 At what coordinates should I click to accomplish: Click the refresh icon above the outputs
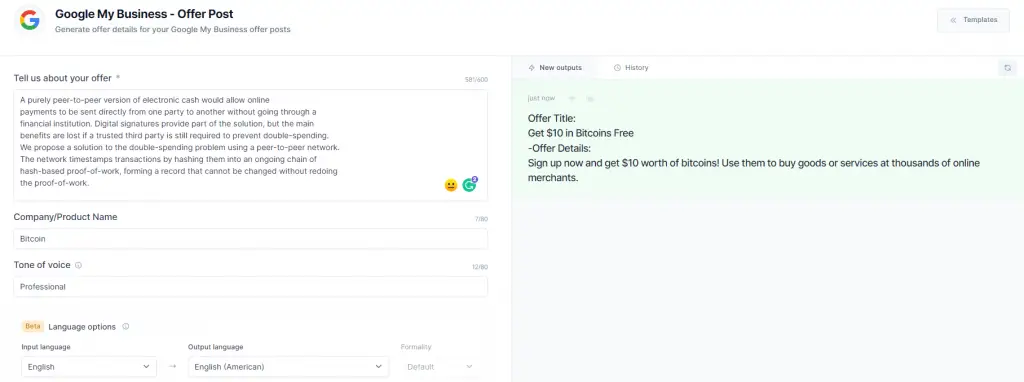(1008, 68)
